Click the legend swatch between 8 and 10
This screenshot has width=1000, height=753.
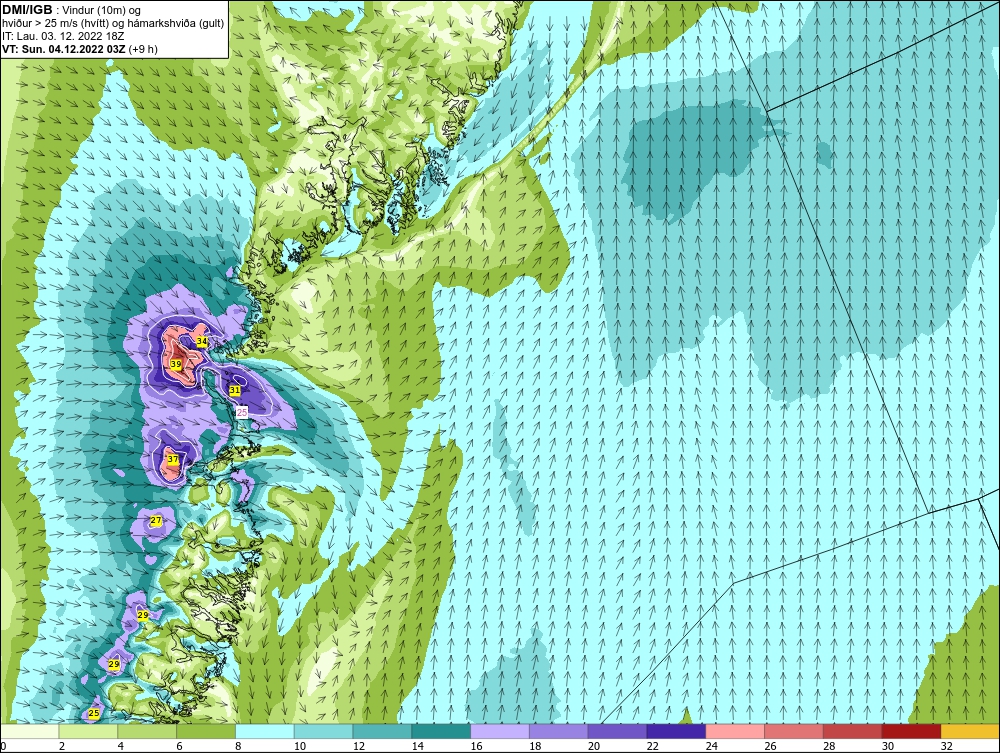[x=265, y=731]
